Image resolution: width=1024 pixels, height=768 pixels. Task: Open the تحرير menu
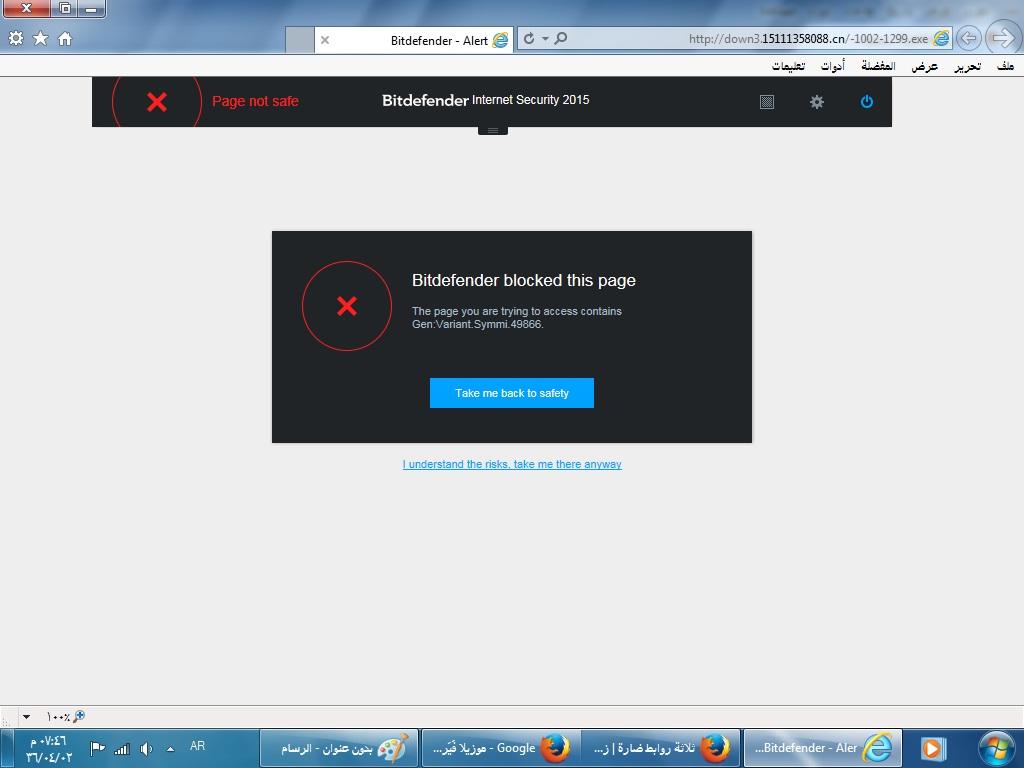967,66
